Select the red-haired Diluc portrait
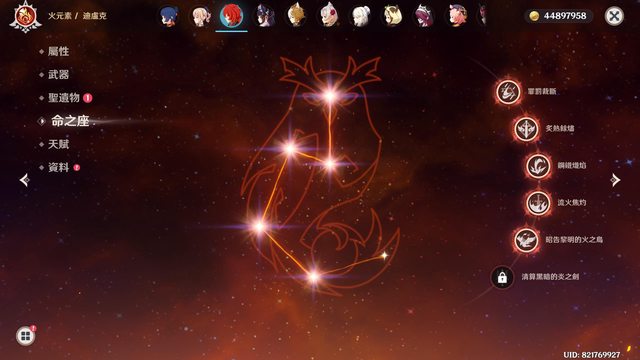 tap(231, 16)
